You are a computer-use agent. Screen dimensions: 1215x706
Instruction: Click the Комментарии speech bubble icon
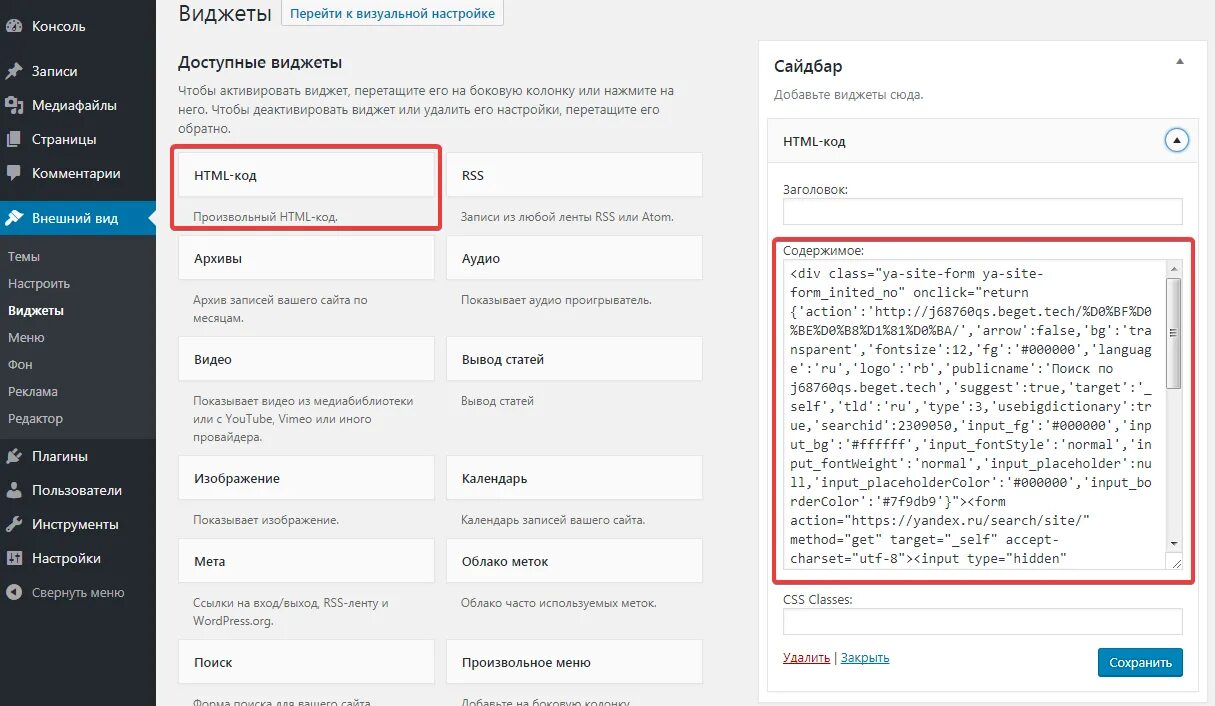pyautogui.click(x=14, y=173)
